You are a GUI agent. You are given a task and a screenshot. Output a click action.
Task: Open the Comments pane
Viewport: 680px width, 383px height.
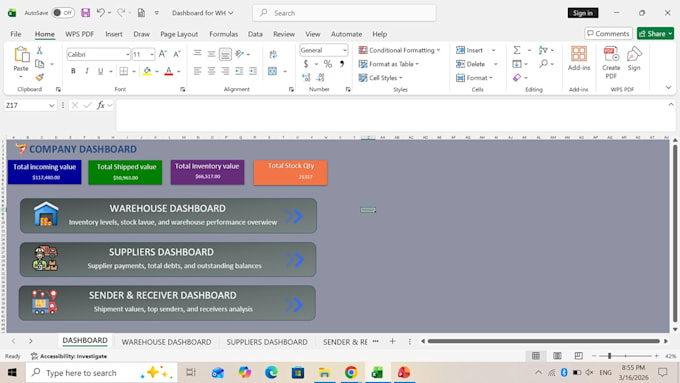click(608, 33)
